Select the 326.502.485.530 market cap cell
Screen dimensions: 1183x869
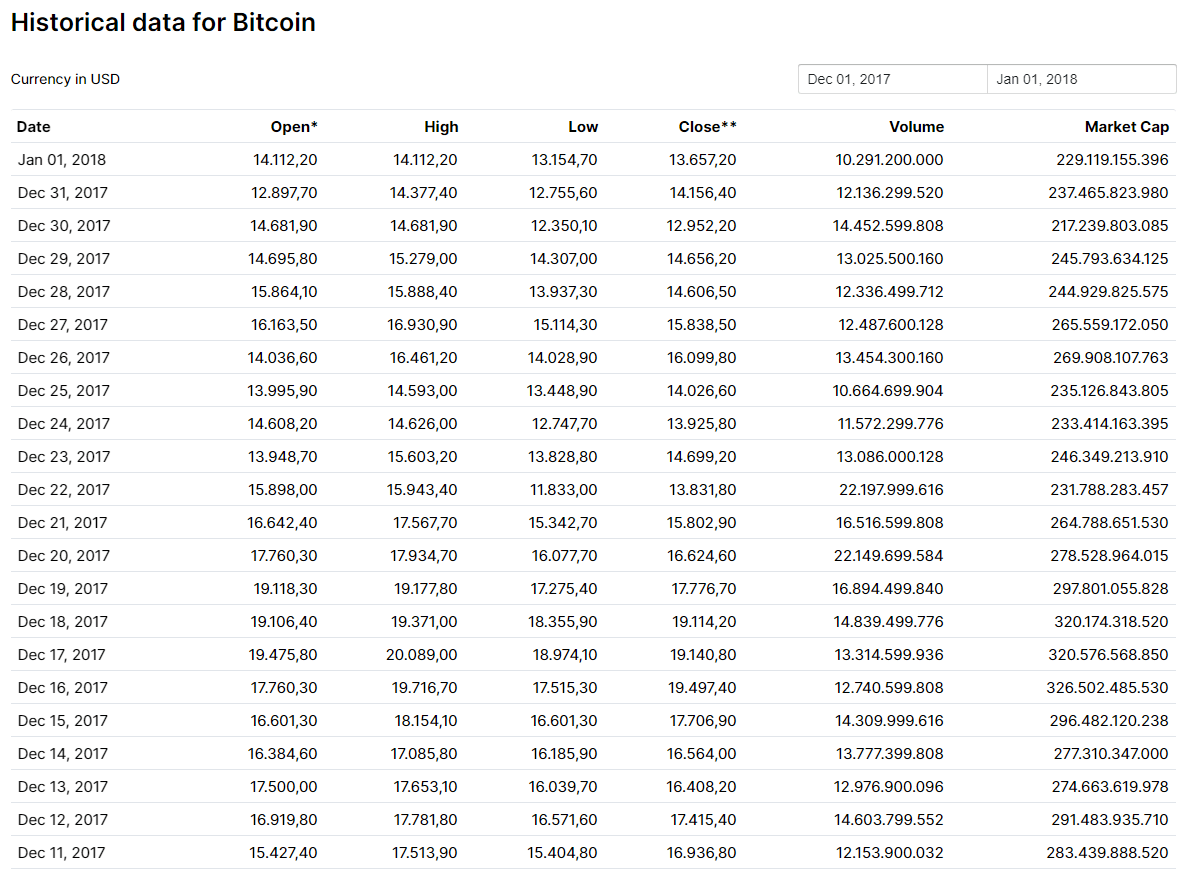1110,688
